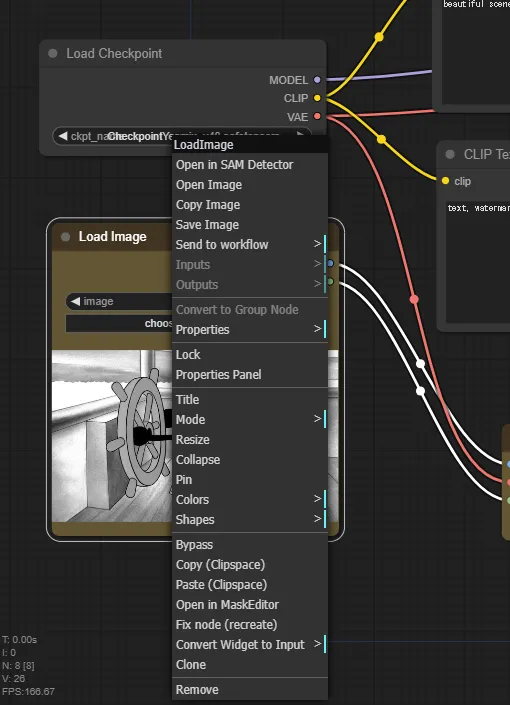
Task: Expand the Colors submenu
Action: coord(250,500)
